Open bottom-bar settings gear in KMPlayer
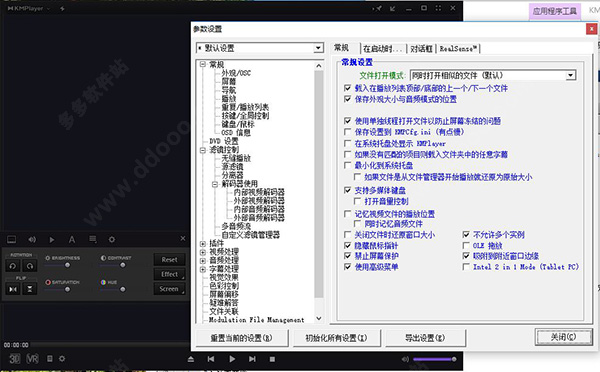 coord(62,359)
